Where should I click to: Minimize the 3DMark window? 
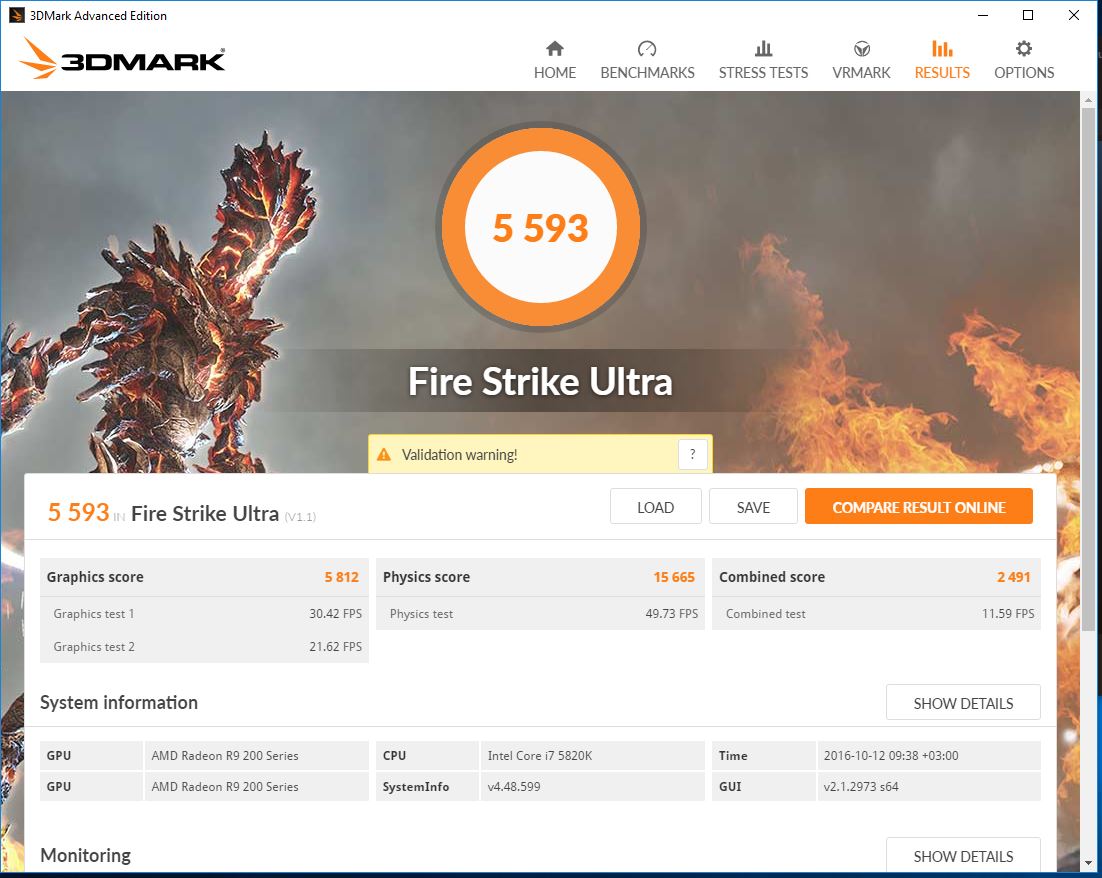[983, 15]
